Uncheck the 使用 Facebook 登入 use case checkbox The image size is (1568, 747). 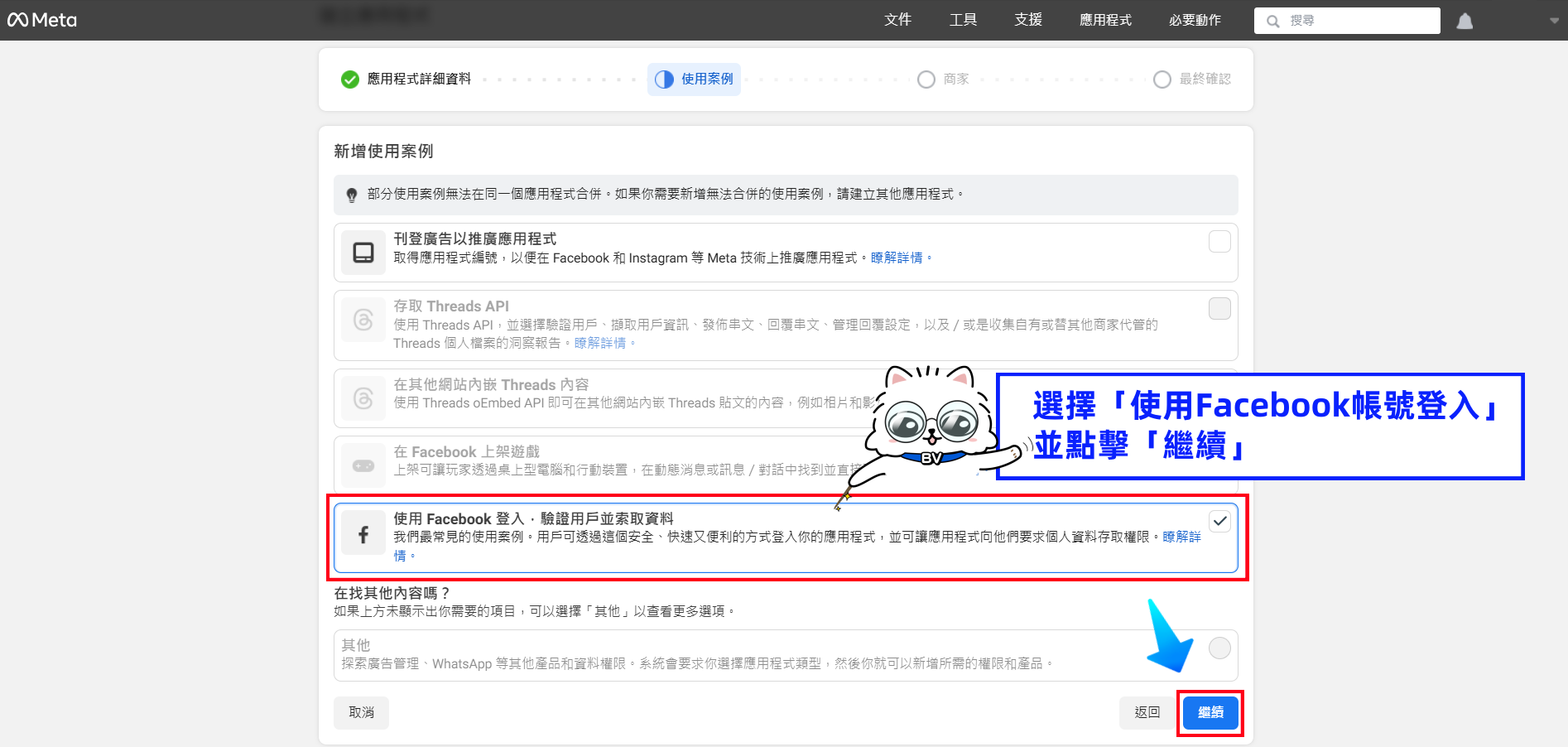[x=1219, y=521]
